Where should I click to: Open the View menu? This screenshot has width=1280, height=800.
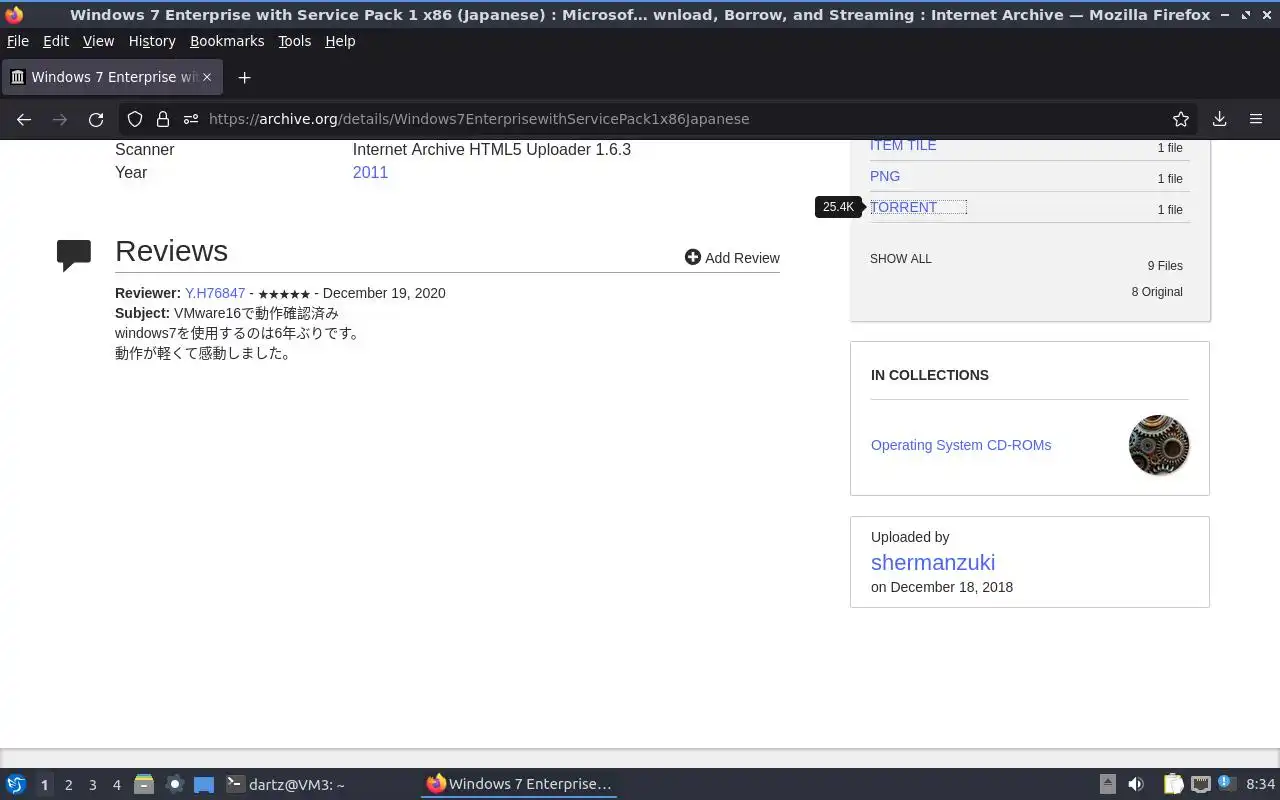coord(98,41)
